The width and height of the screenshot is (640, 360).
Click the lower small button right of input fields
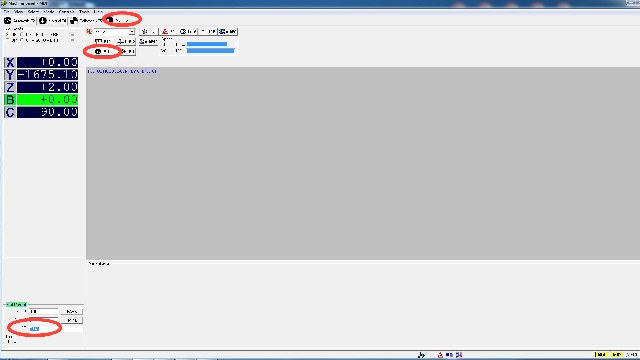pos(72,320)
